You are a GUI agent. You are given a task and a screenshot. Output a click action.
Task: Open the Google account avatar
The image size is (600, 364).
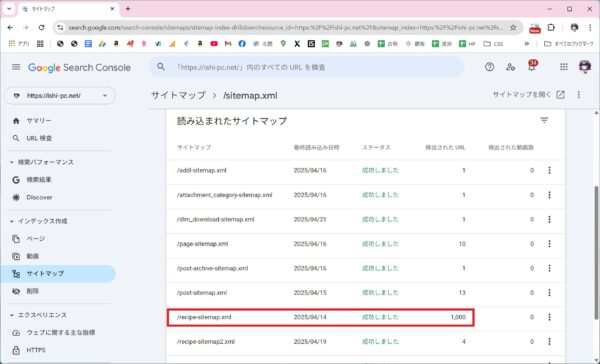point(585,67)
